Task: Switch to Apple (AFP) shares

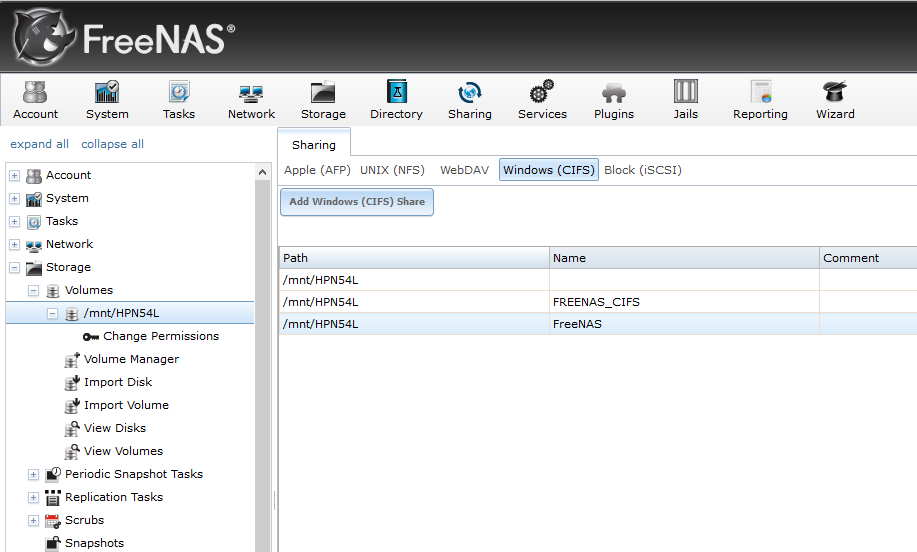Action: [x=317, y=170]
